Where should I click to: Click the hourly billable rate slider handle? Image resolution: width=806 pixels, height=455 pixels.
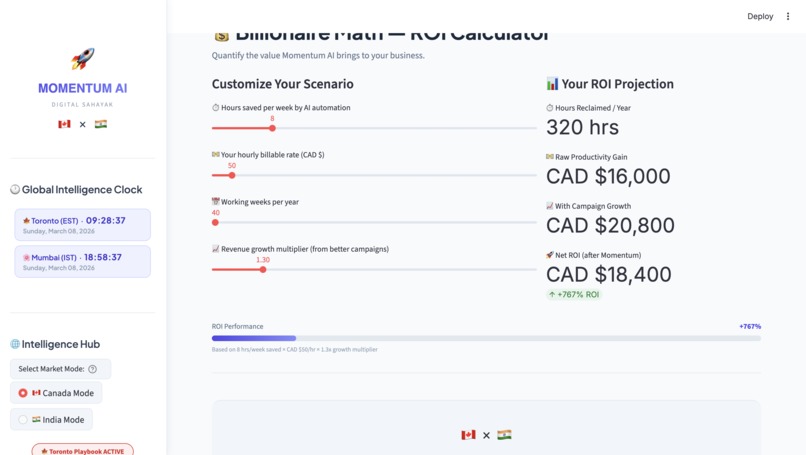click(232, 175)
